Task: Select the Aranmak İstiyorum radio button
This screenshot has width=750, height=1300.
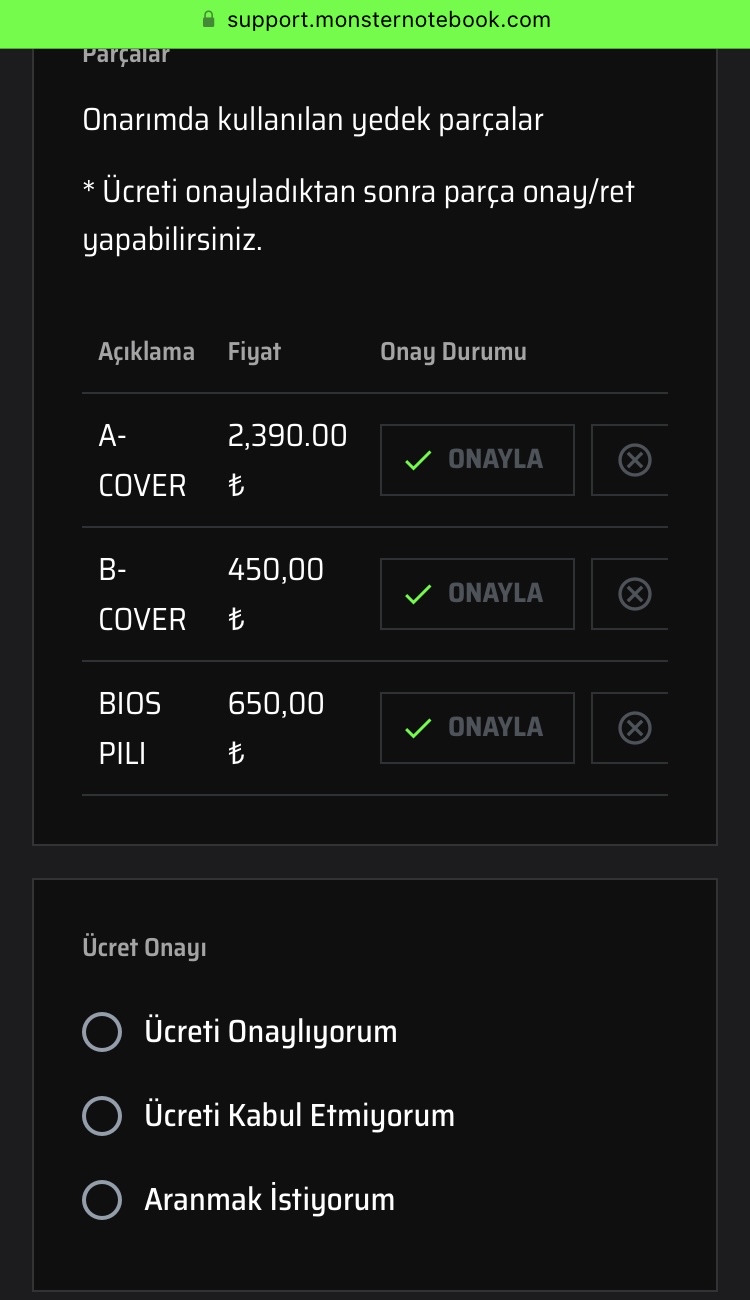Action: click(x=102, y=1200)
